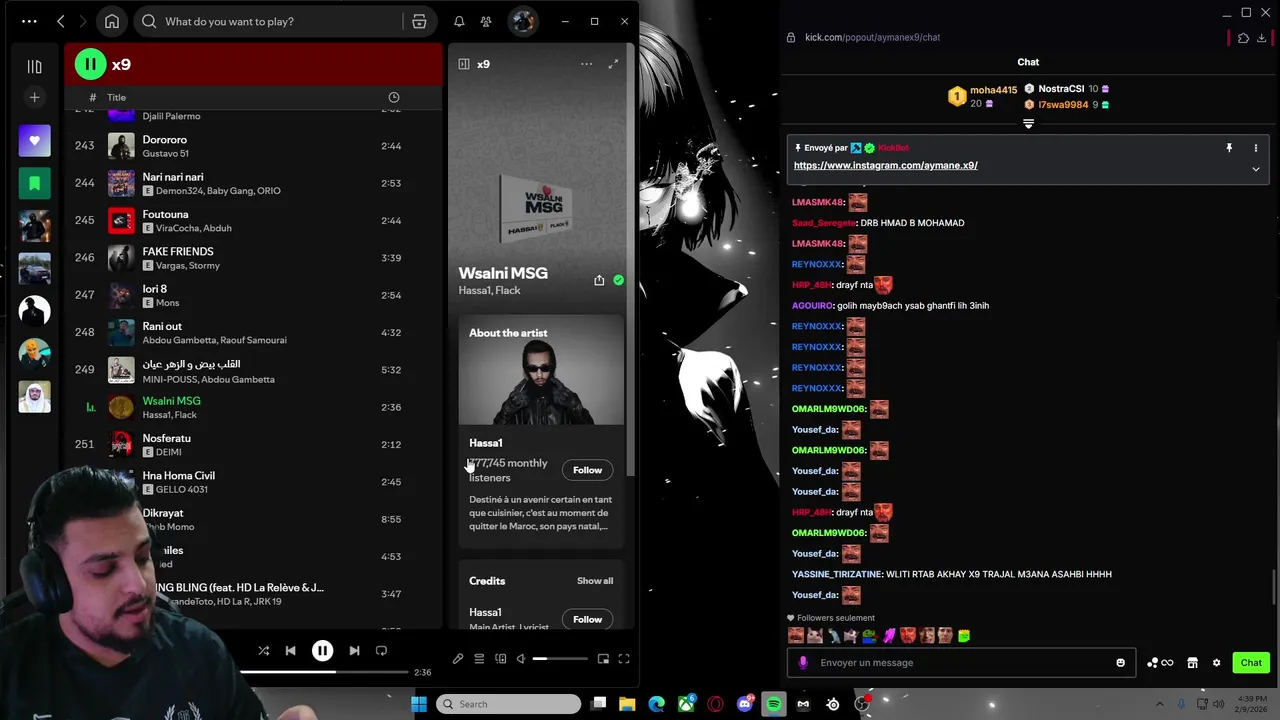Open Spotify notifications bell

pyautogui.click(x=459, y=21)
